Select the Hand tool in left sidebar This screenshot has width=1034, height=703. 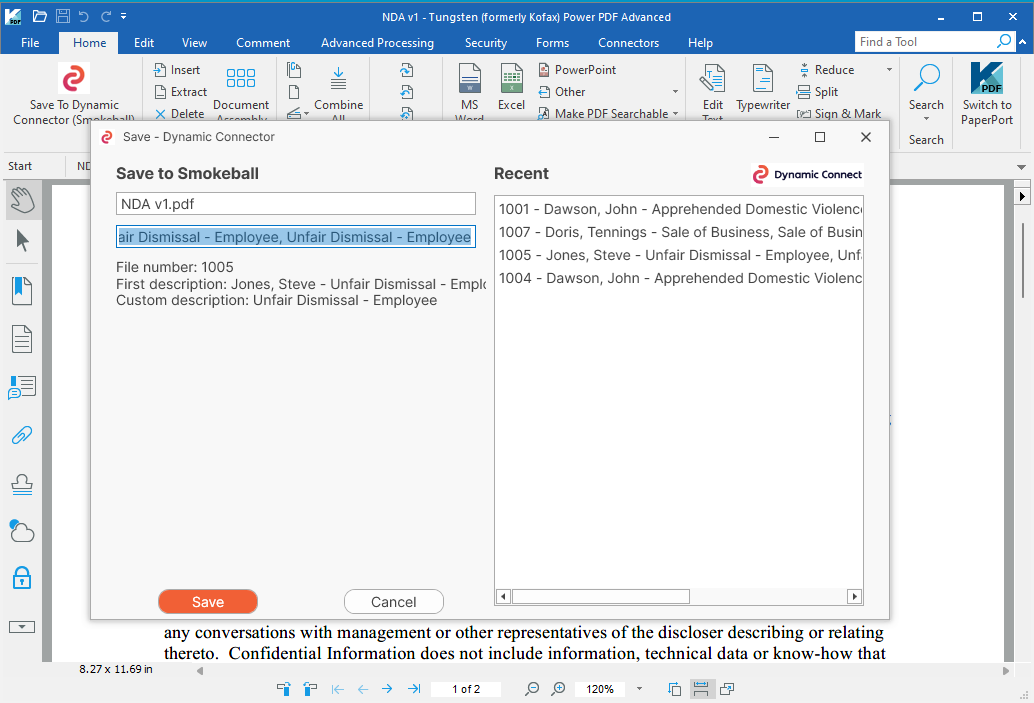click(22, 198)
